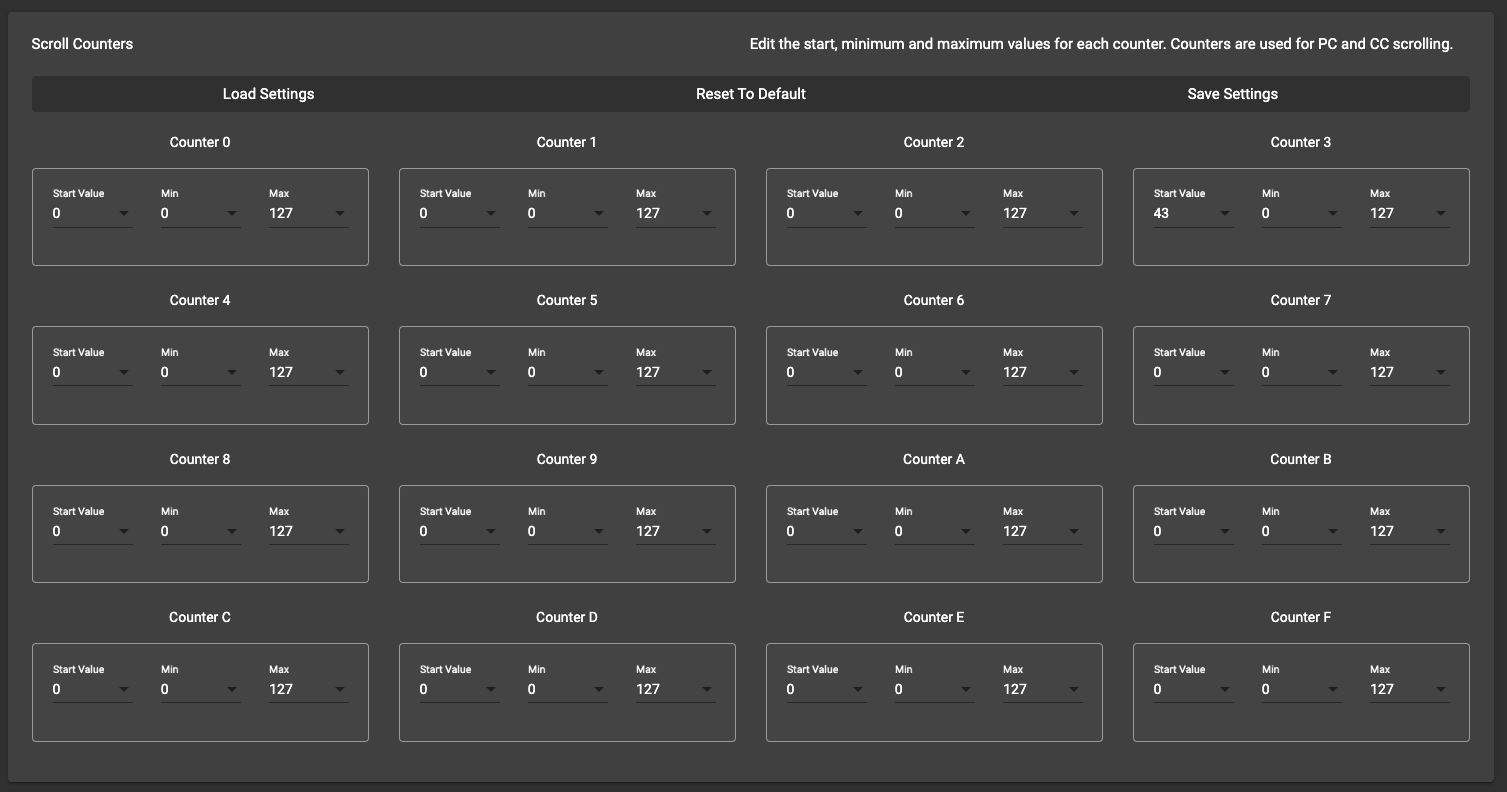
Task: Open Counter 9 Min dropdown
Action: pos(567,532)
